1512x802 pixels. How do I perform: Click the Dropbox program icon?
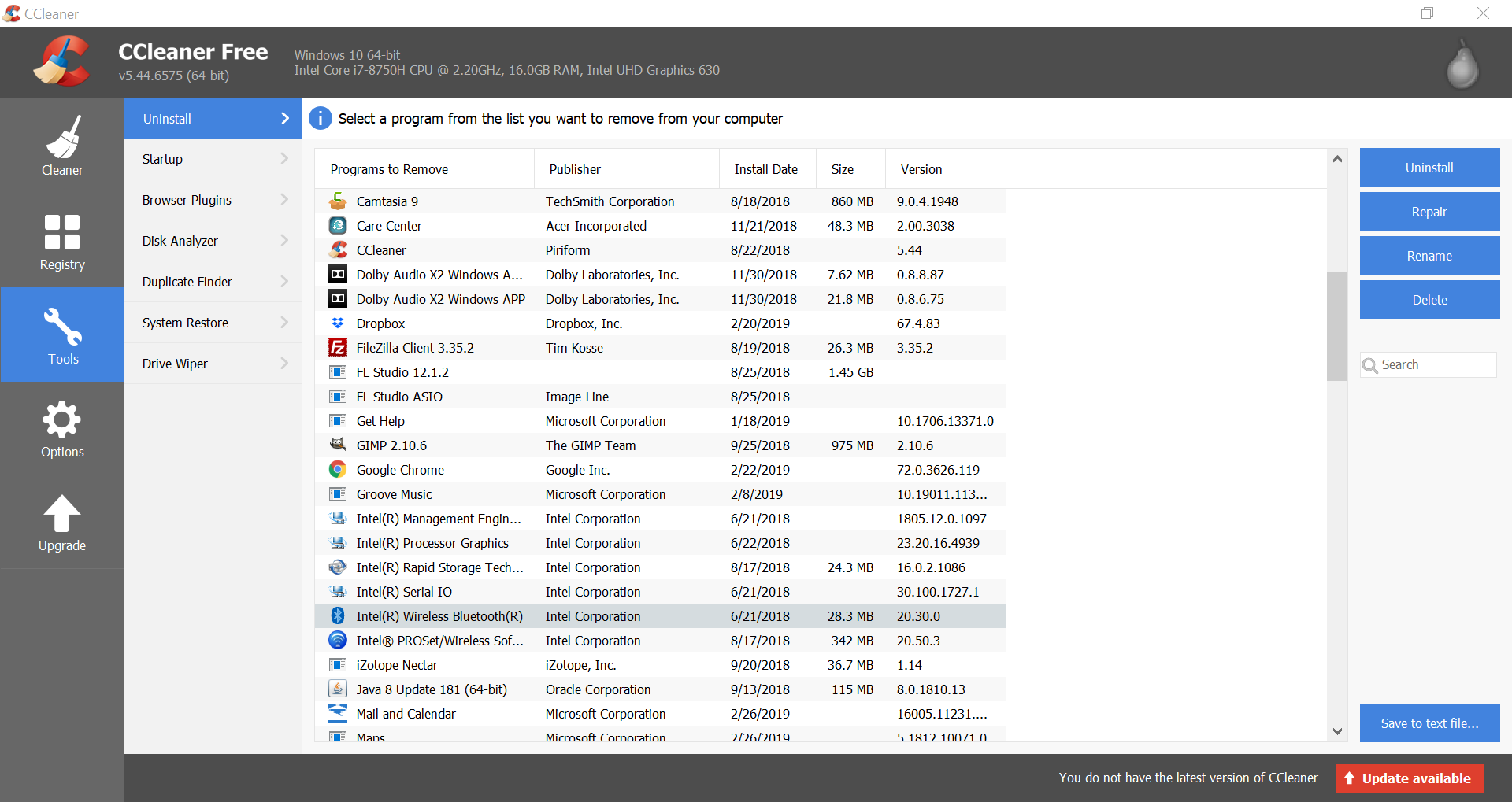pyautogui.click(x=338, y=323)
